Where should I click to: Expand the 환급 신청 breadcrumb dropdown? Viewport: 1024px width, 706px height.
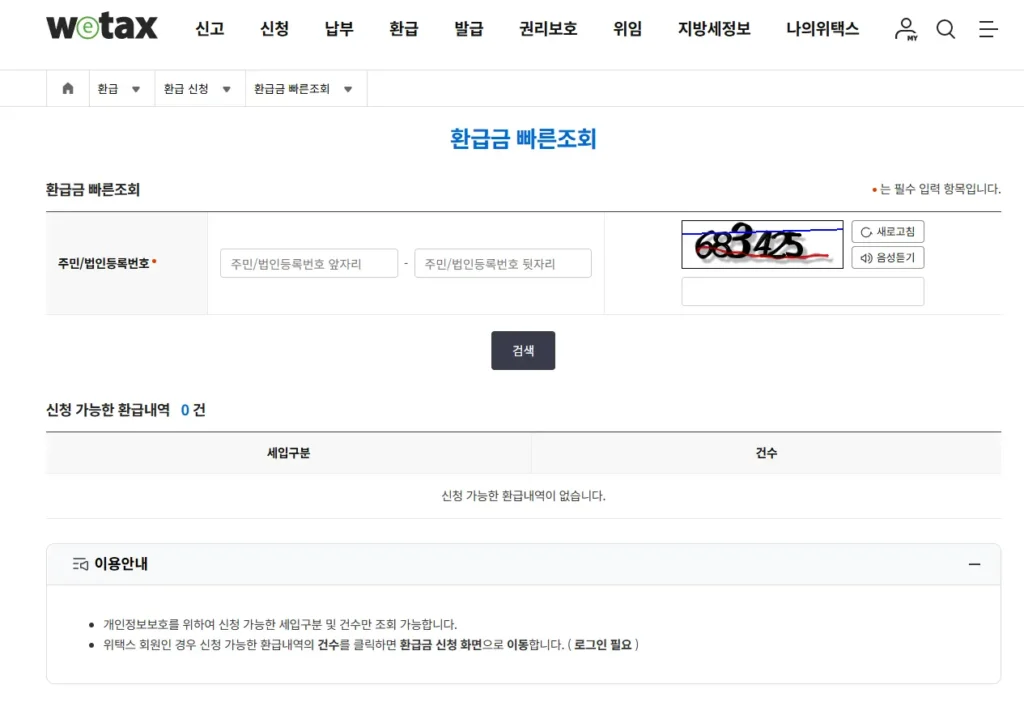click(227, 89)
